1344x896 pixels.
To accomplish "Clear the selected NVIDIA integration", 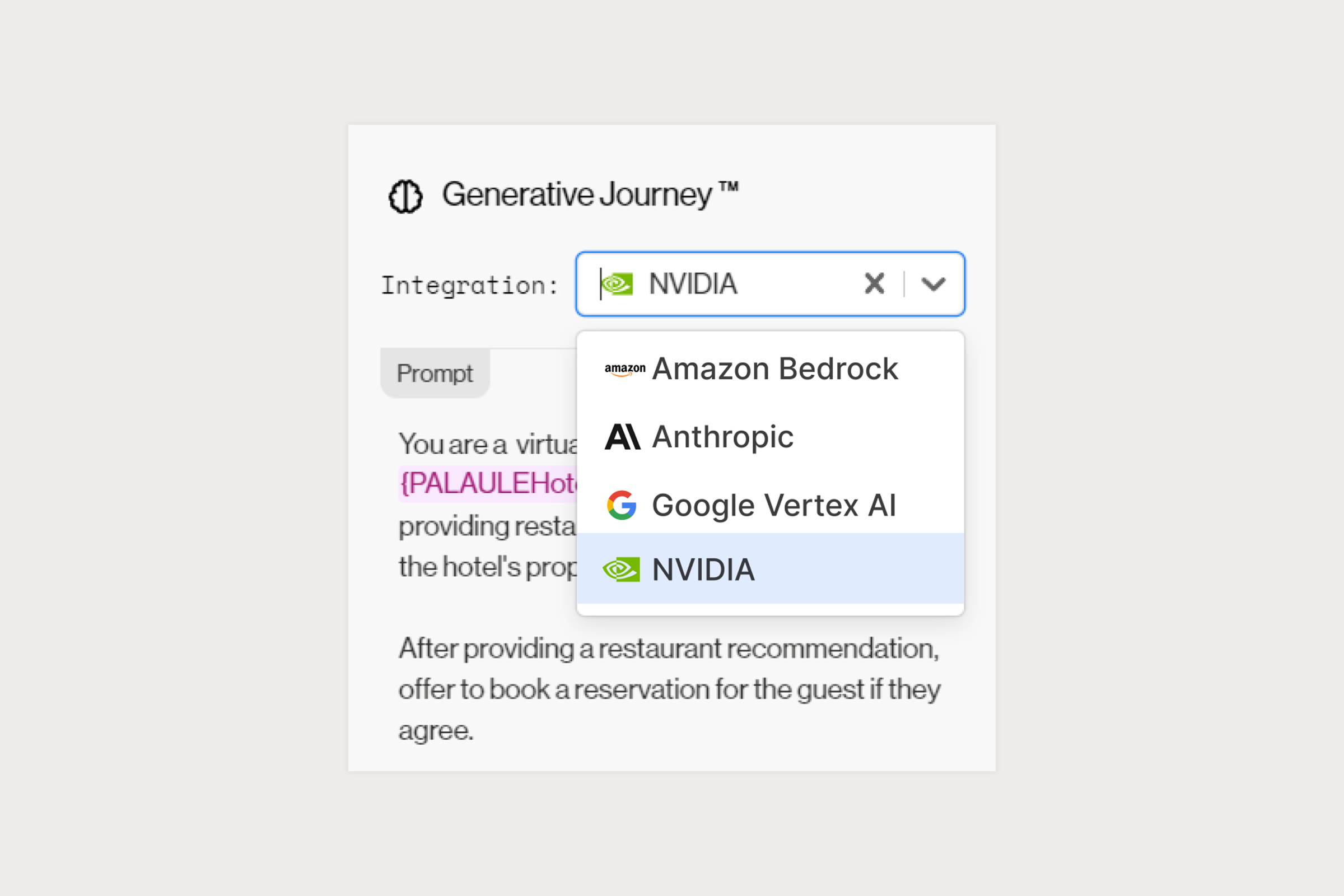I will coord(874,283).
